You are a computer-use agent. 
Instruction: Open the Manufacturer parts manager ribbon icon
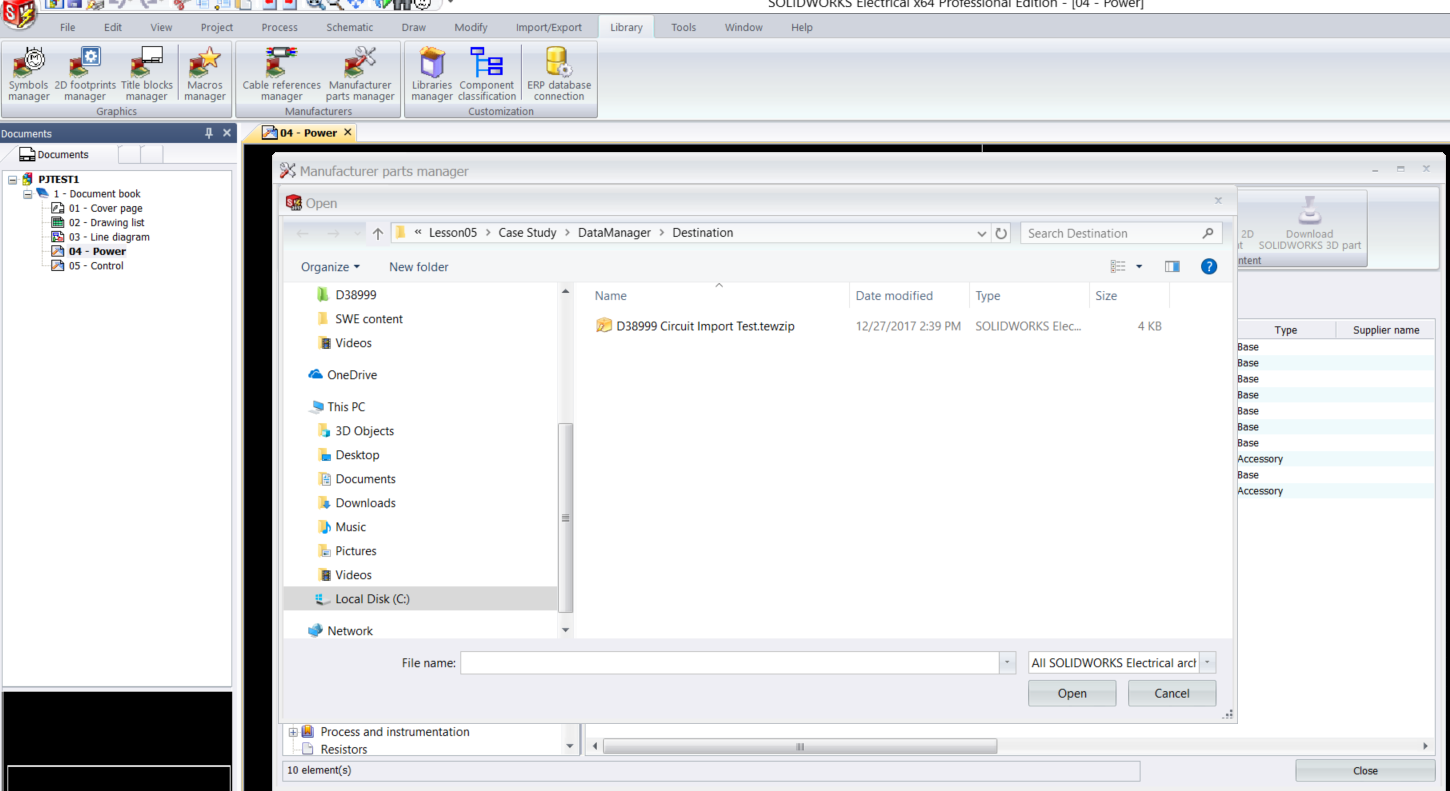360,74
